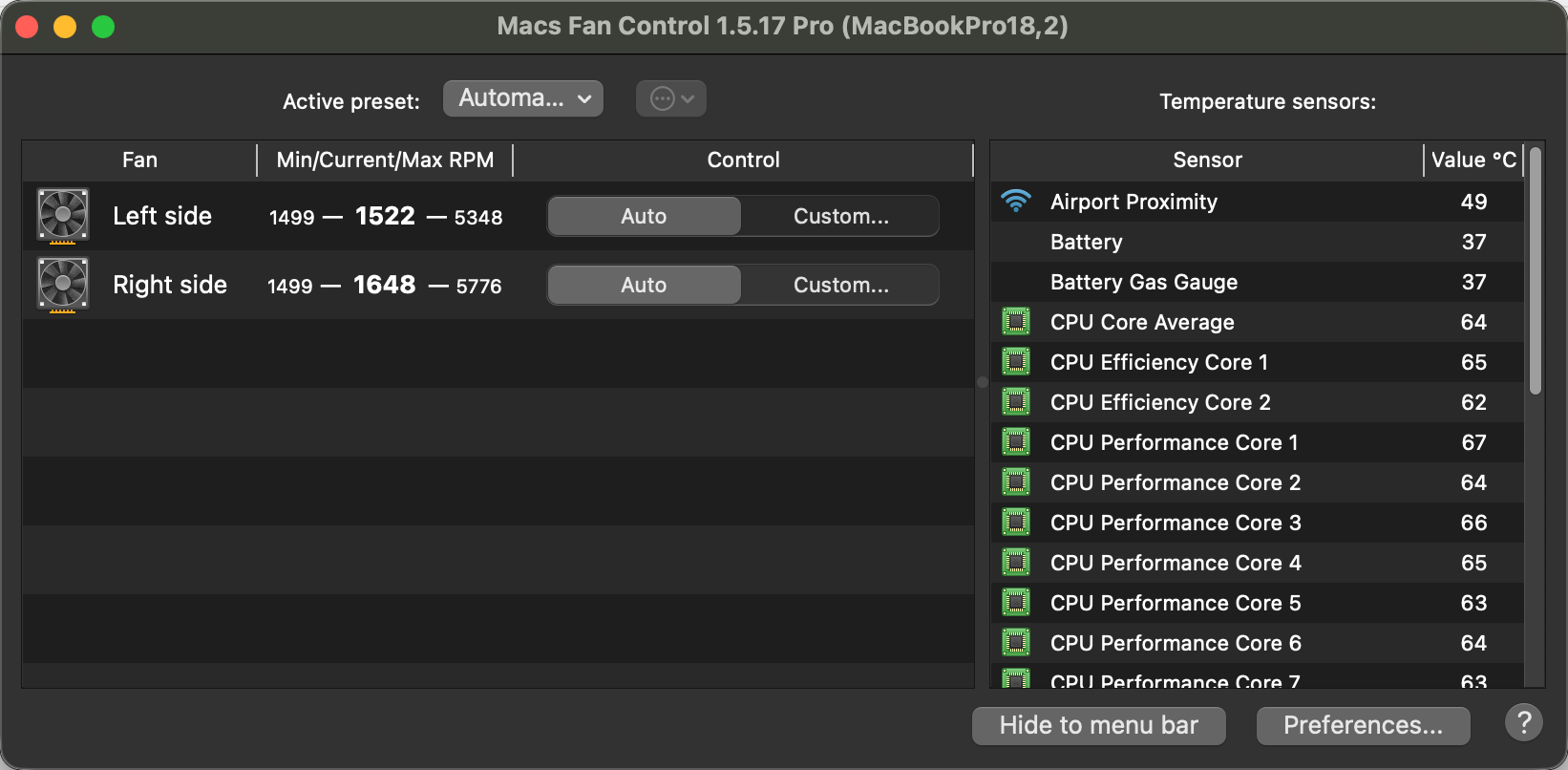
Task: Click the Min/Current/Max RPM column header
Action: 385,160
